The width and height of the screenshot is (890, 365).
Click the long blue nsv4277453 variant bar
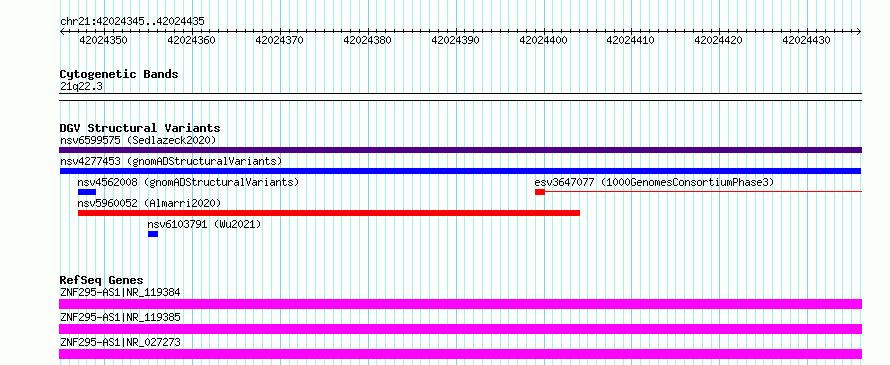coord(460,171)
